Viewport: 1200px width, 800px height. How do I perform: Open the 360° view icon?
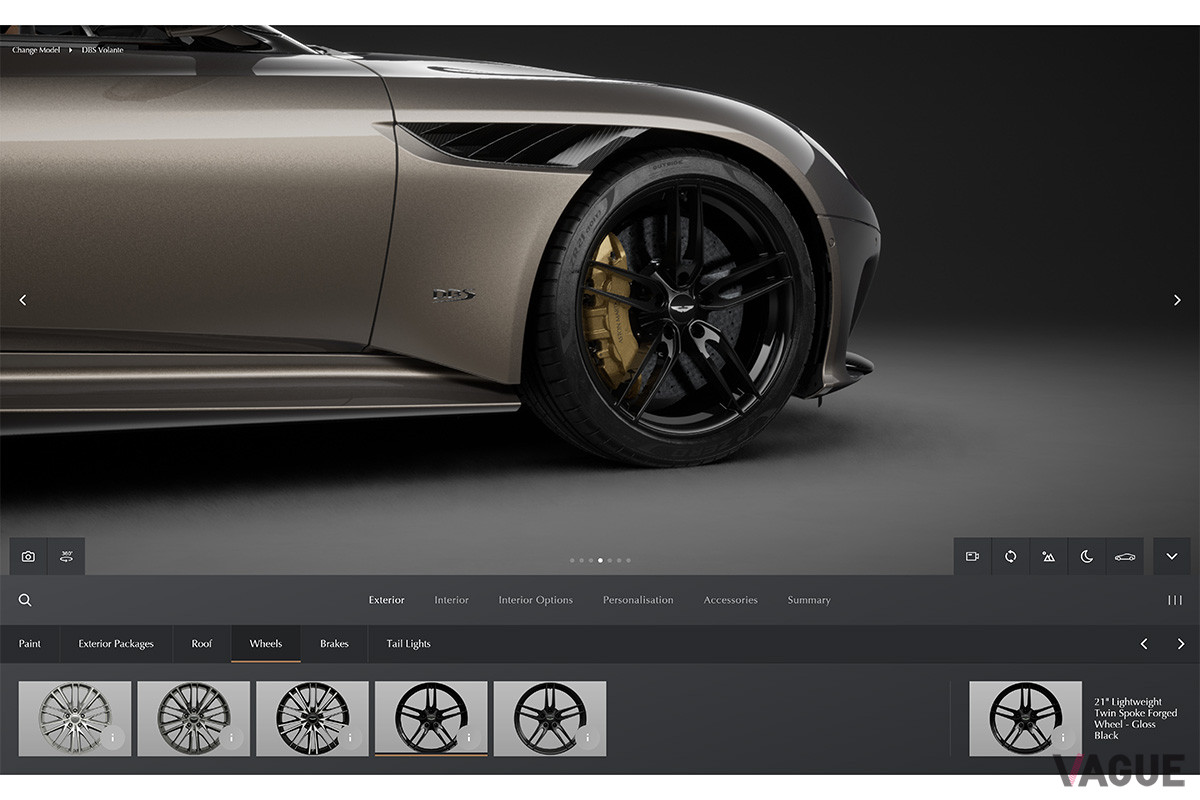coord(66,557)
